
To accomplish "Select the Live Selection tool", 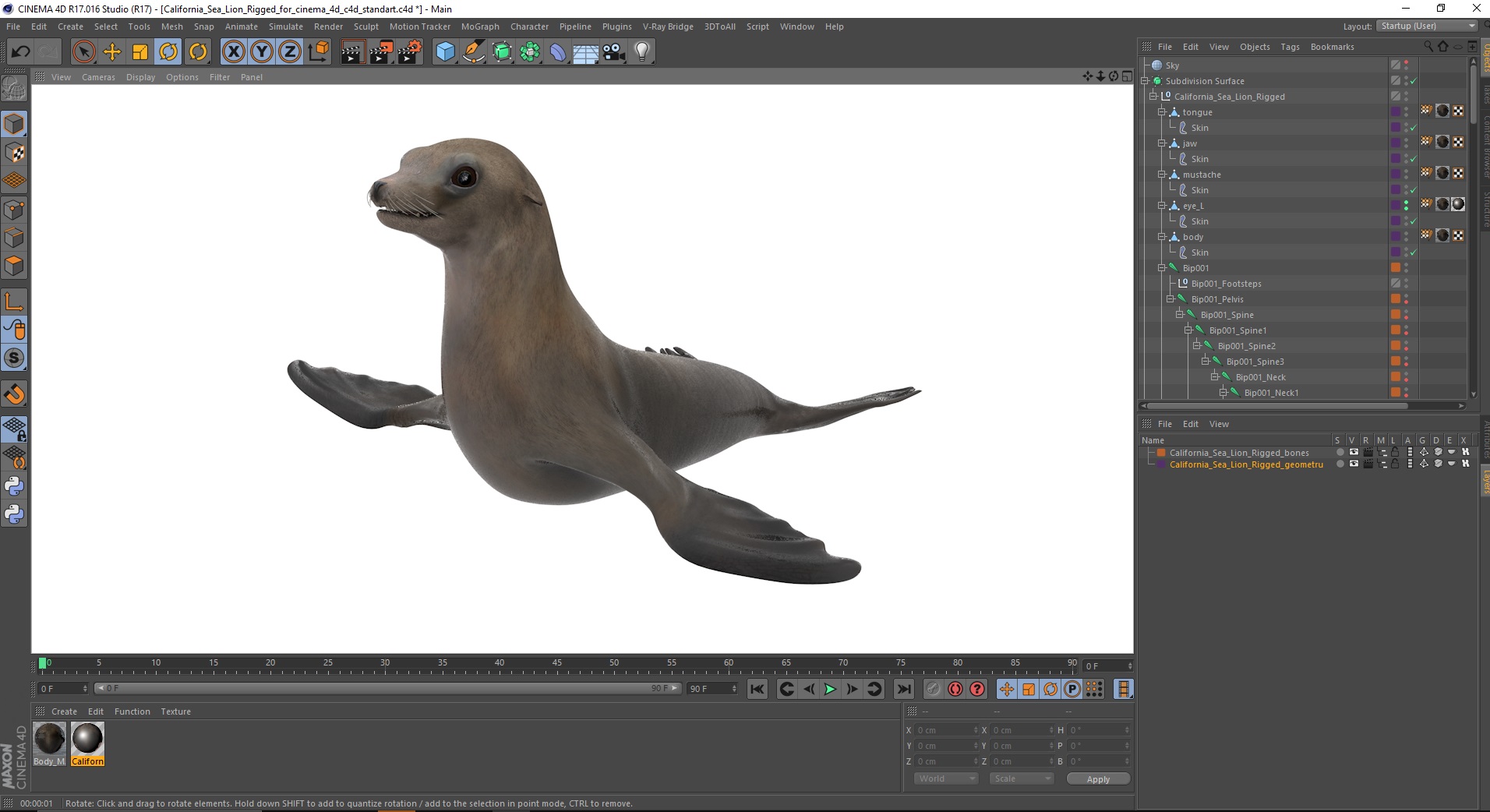I will (83, 52).
